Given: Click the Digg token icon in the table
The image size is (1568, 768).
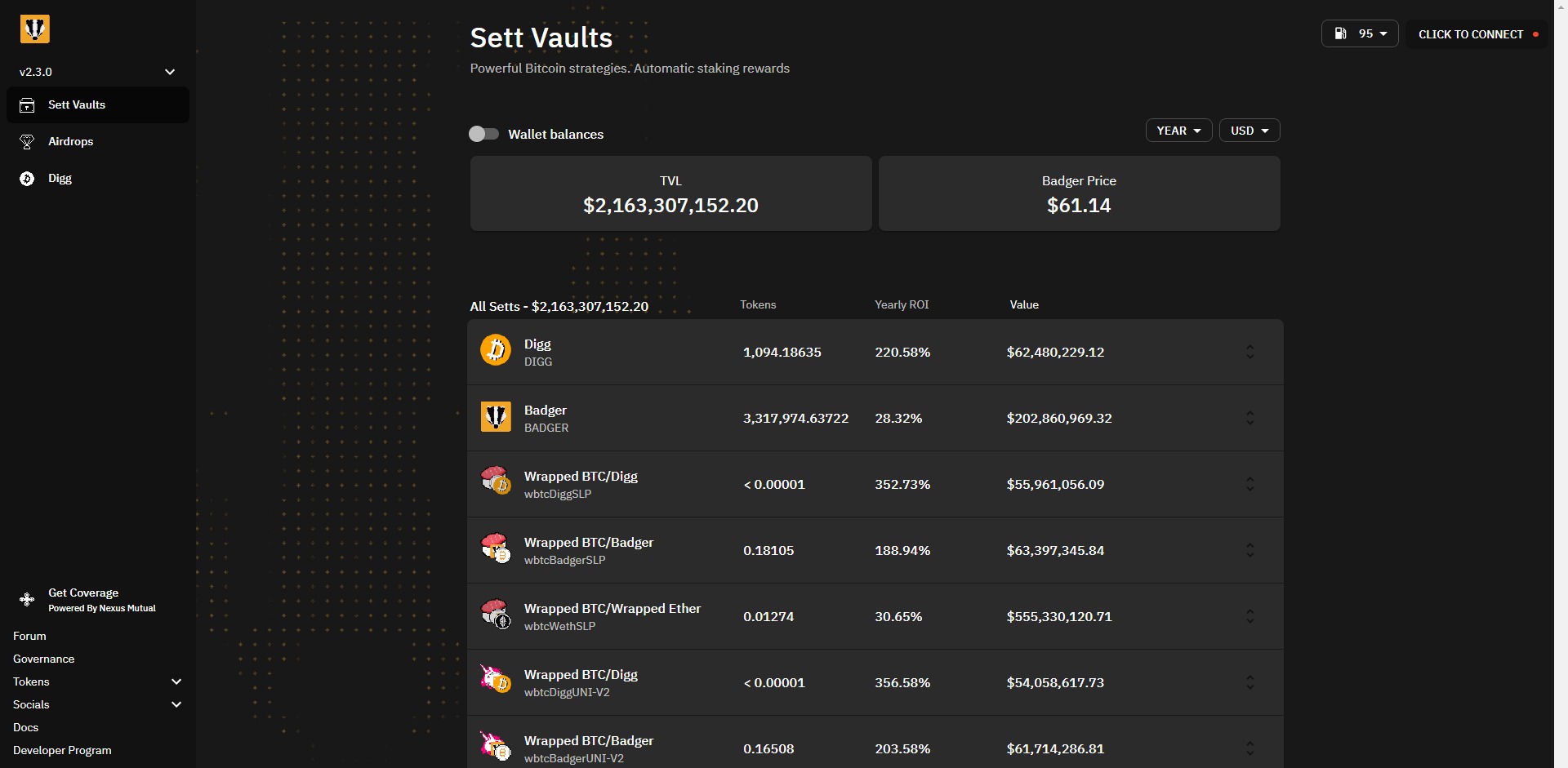Looking at the screenshot, I should 496,349.
